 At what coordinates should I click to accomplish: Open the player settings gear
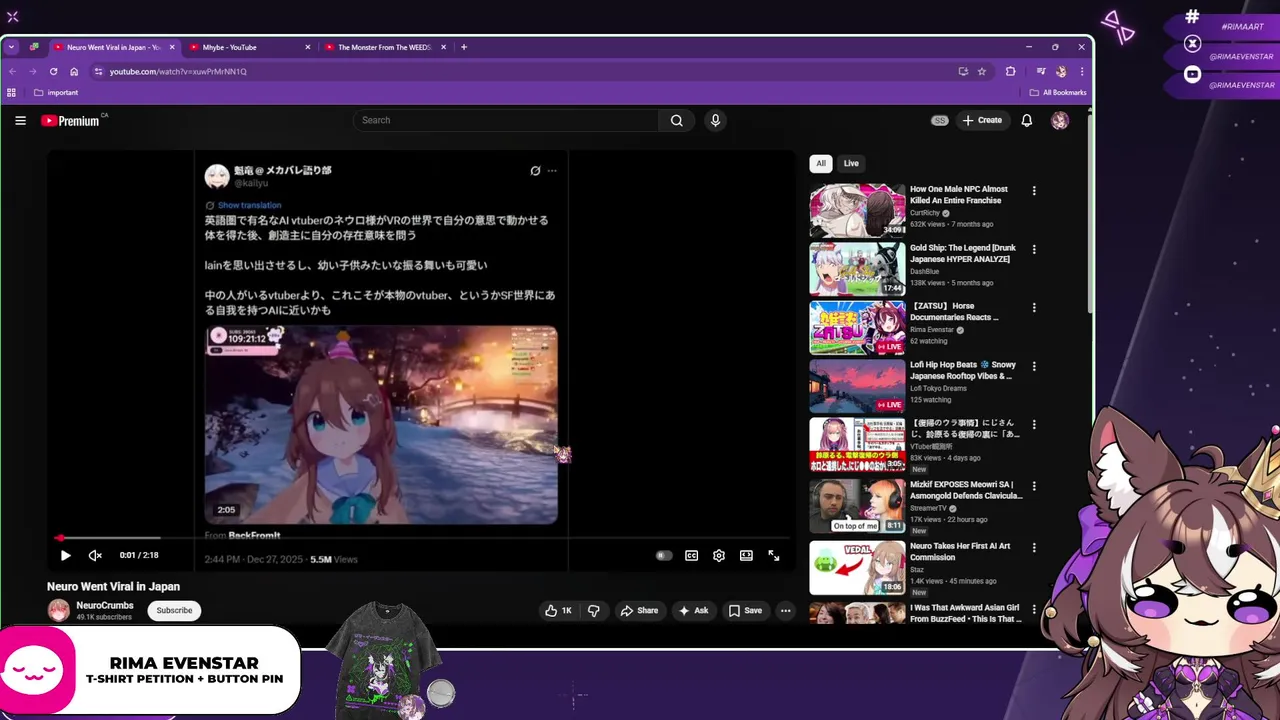click(x=718, y=555)
